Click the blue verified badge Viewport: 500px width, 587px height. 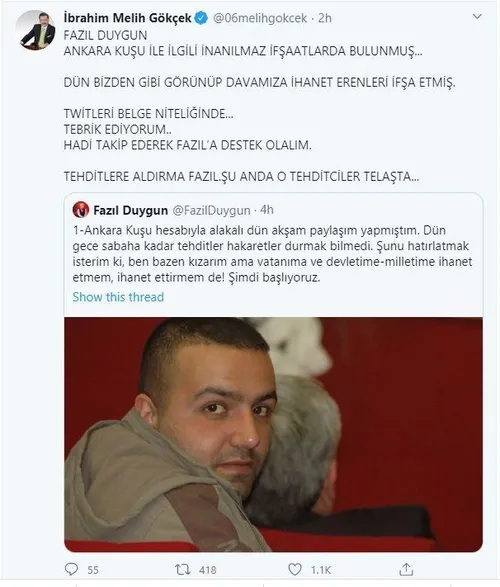202,18
